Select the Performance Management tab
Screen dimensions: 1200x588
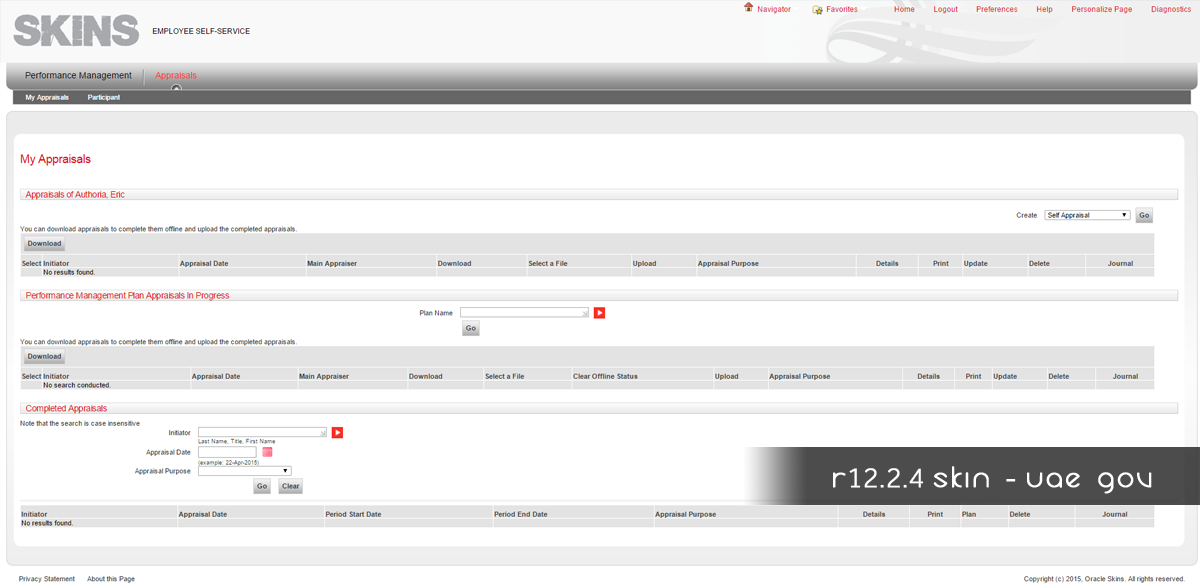[78, 76]
